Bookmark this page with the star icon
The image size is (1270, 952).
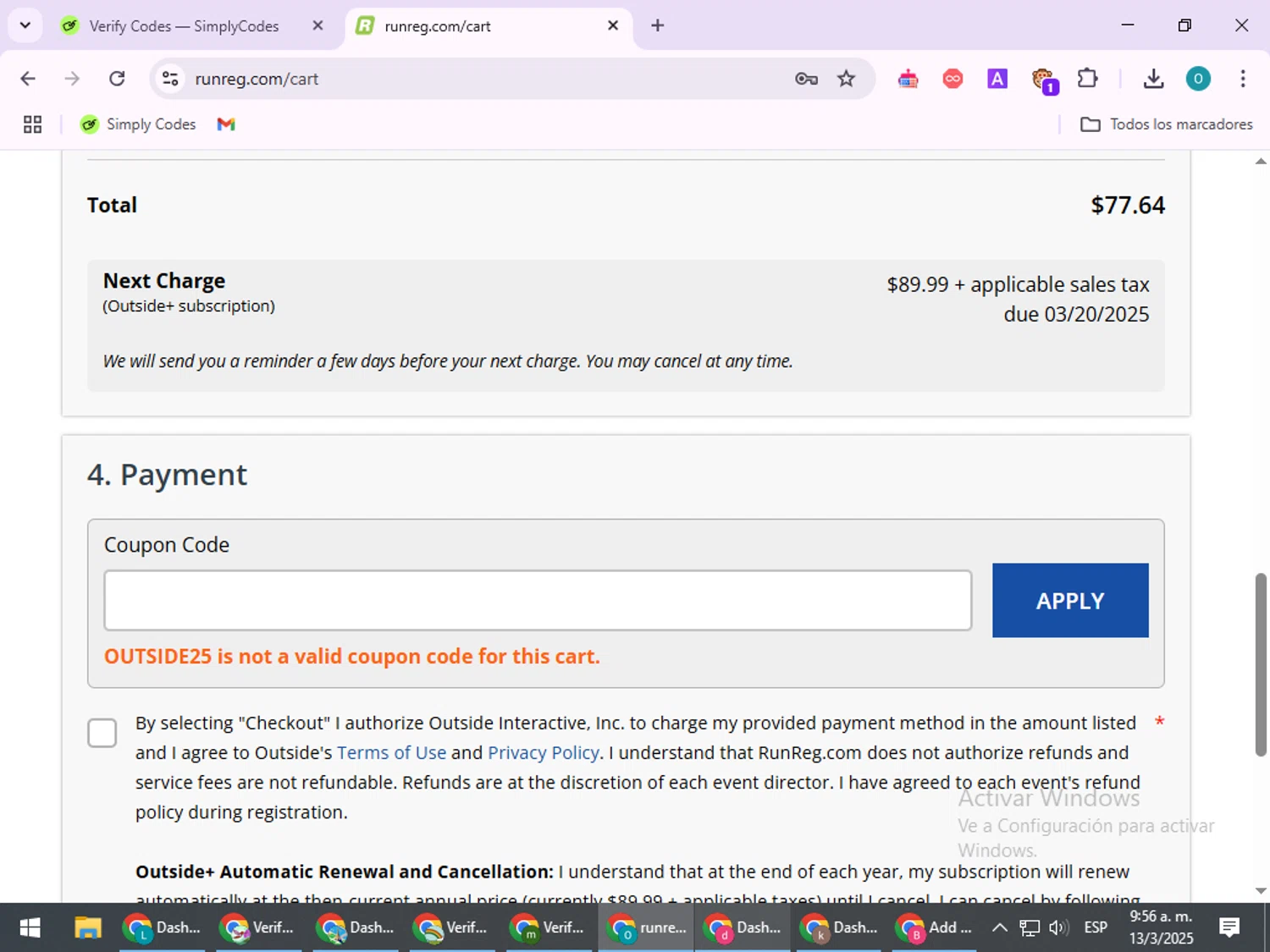[x=846, y=79]
